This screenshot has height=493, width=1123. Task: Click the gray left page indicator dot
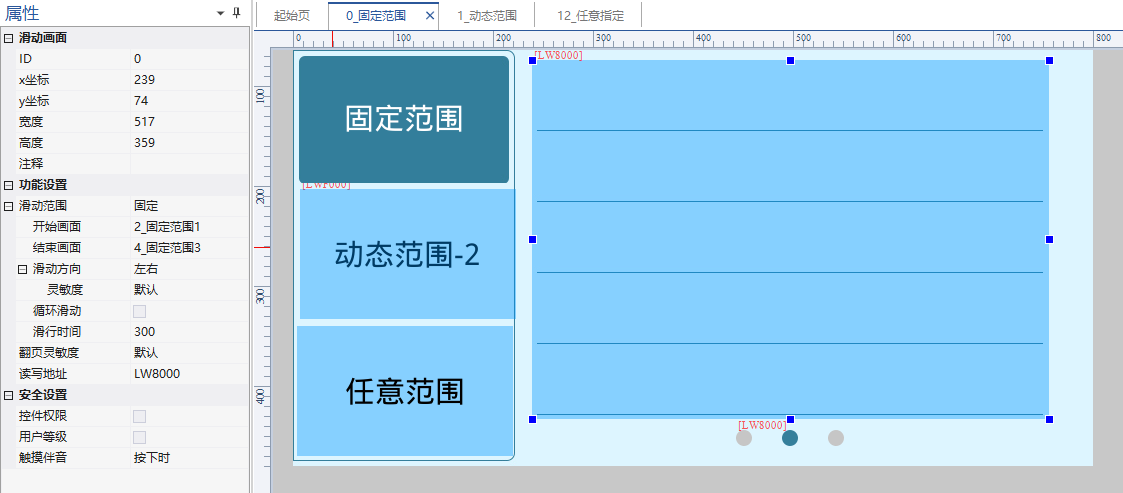tap(744, 438)
